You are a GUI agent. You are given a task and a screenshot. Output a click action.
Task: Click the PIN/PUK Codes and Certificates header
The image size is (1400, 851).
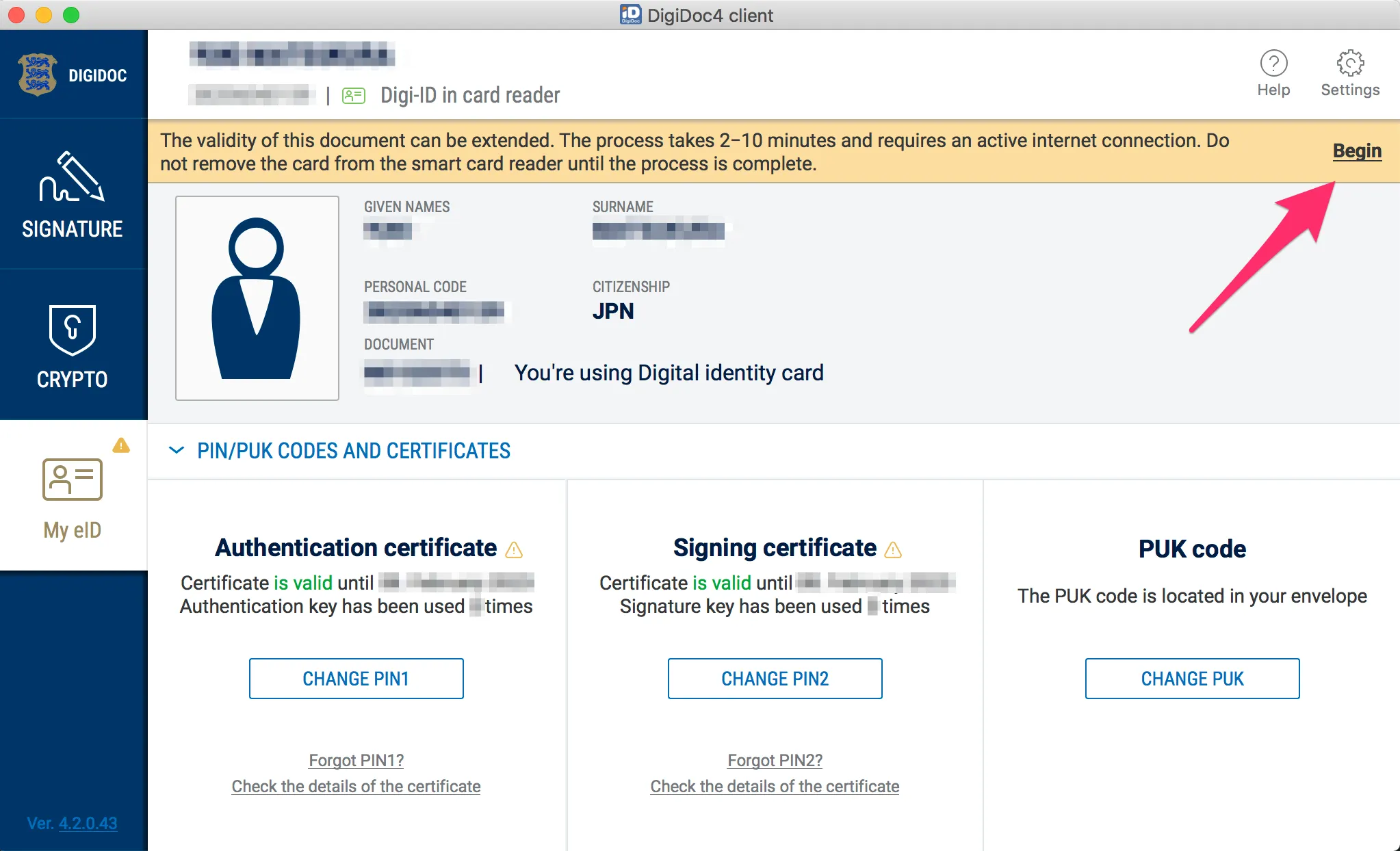click(354, 451)
